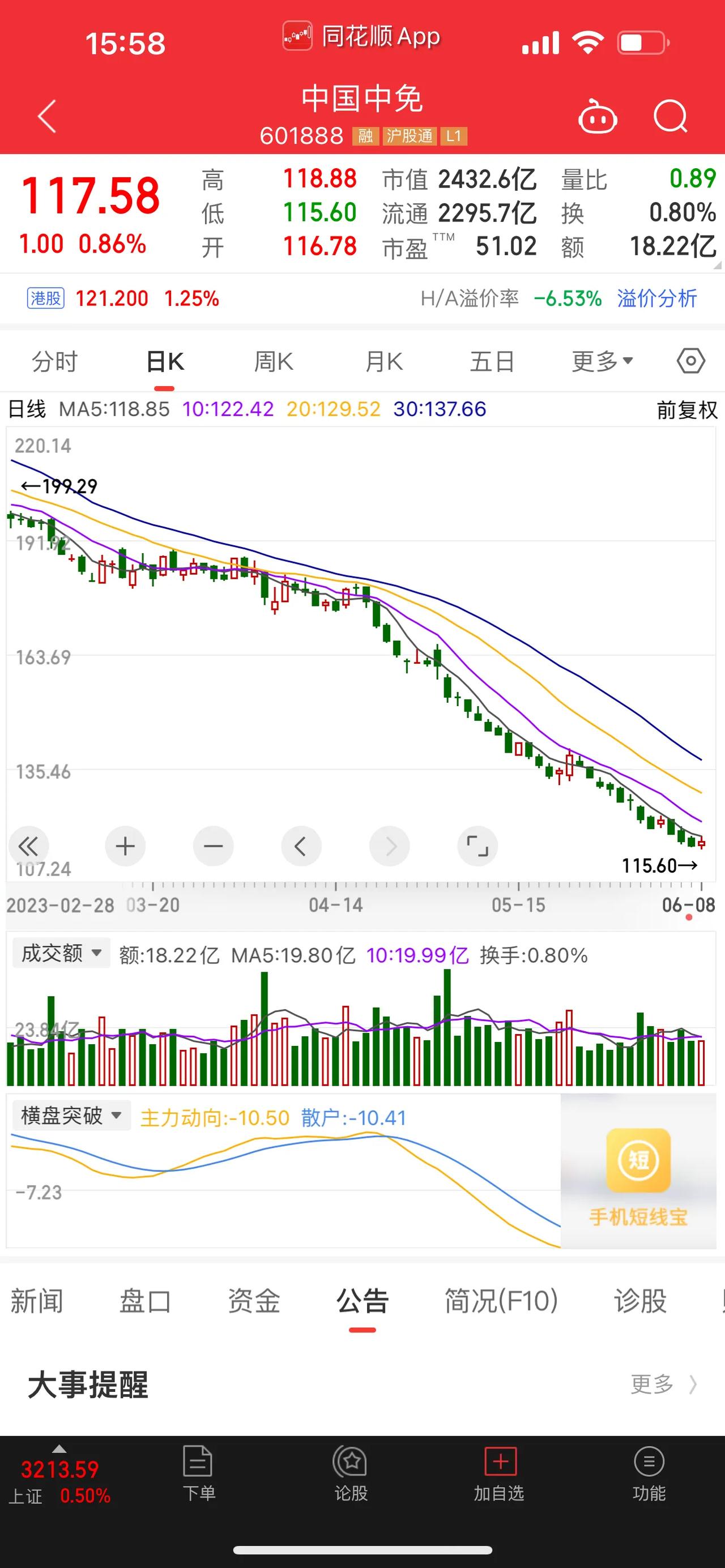Tap the 散户:-10.41 indicator value
Image resolution: width=725 pixels, height=1568 pixels.
353,1118
